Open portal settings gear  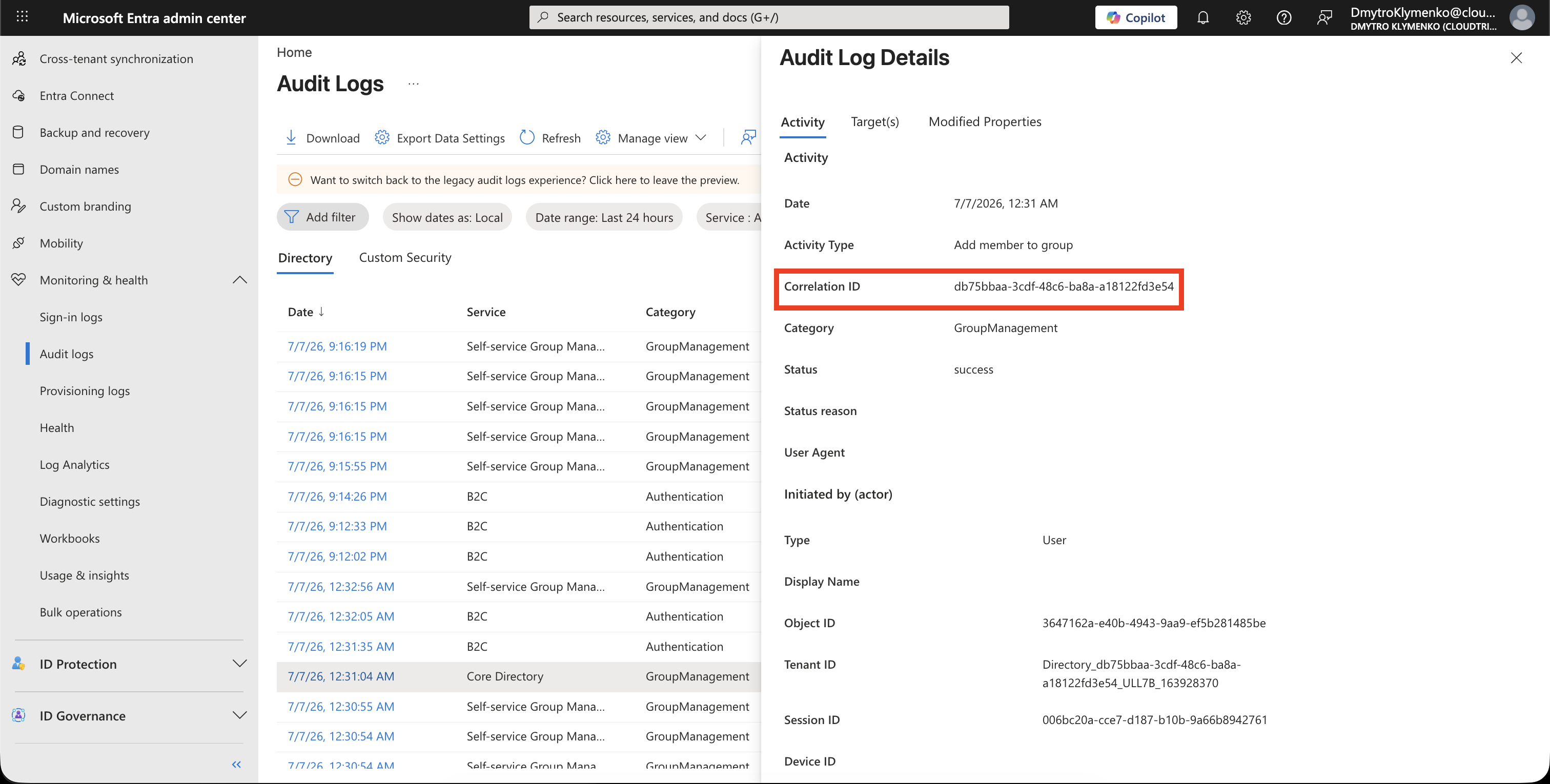click(1243, 17)
